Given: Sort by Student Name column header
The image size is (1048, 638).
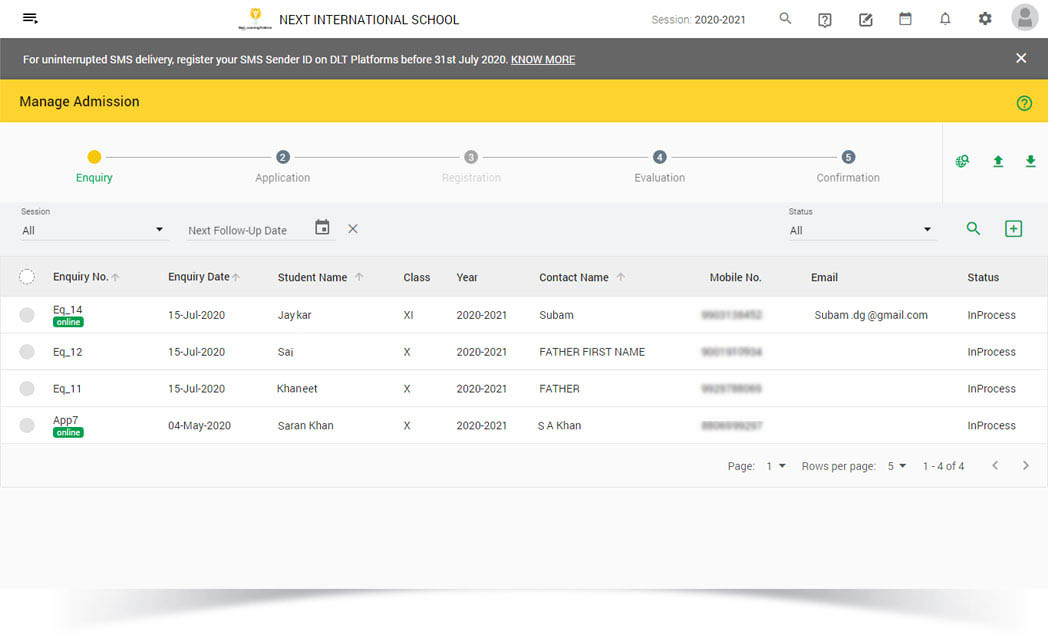Looking at the screenshot, I should (313, 277).
